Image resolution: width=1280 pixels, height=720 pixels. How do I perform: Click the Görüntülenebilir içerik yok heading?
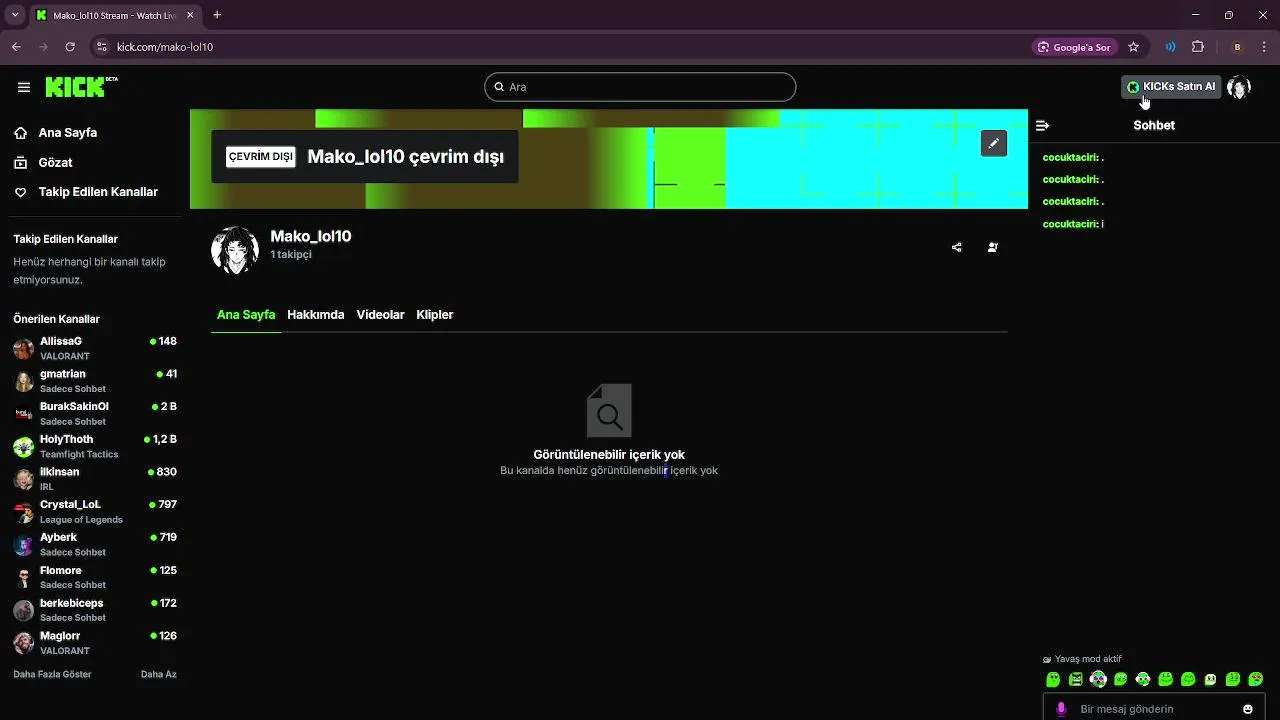609,454
